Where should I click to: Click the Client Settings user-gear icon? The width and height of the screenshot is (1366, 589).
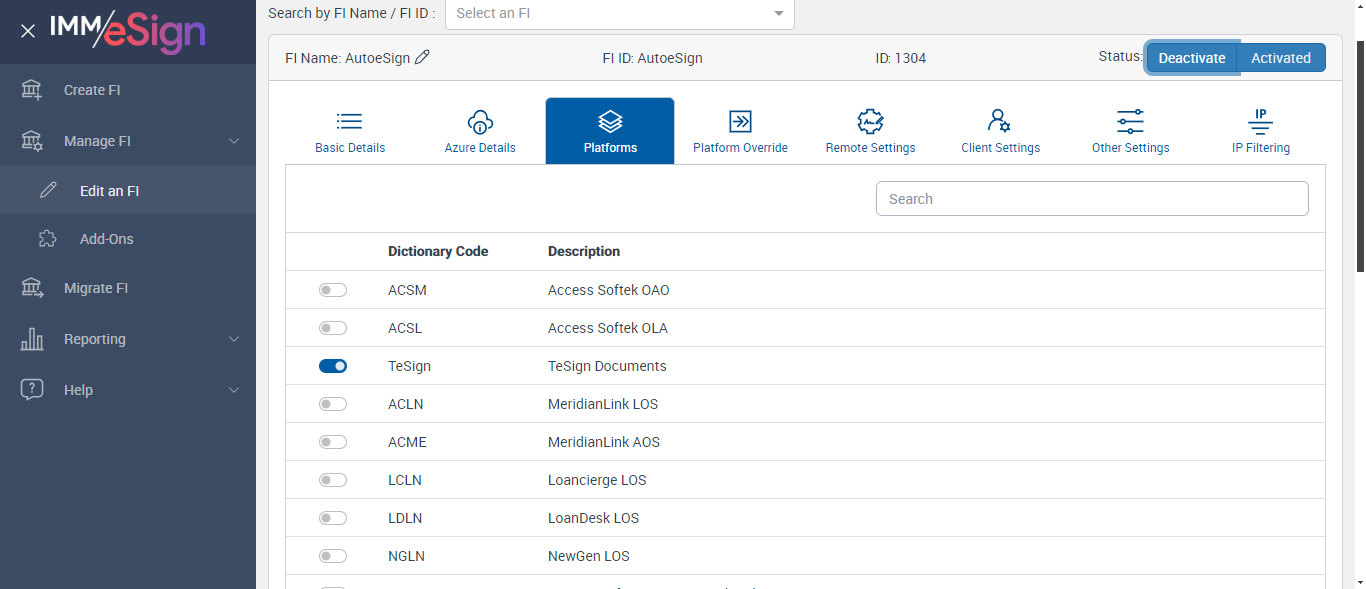[x=999, y=122]
